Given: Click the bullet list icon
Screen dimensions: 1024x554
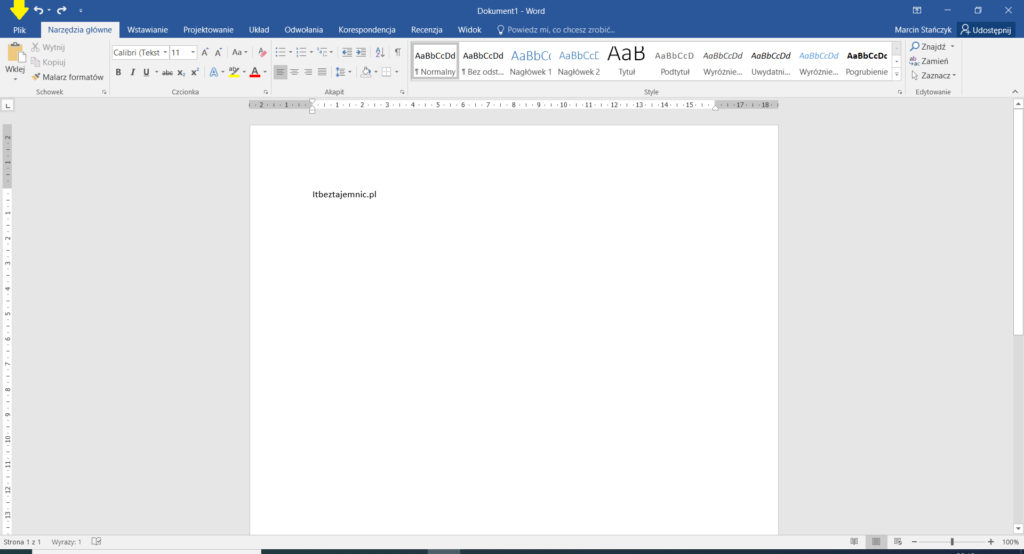Looking at the screenshot, I should click(x=281, y=52).
